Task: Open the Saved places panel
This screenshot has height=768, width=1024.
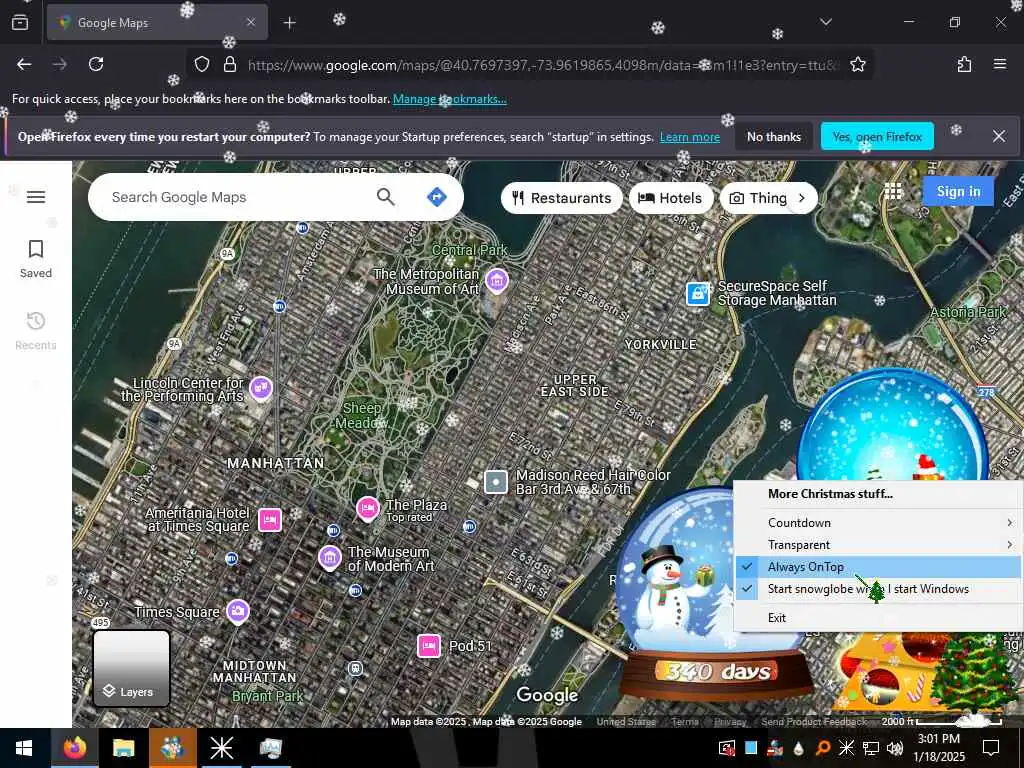Action: 36,259
